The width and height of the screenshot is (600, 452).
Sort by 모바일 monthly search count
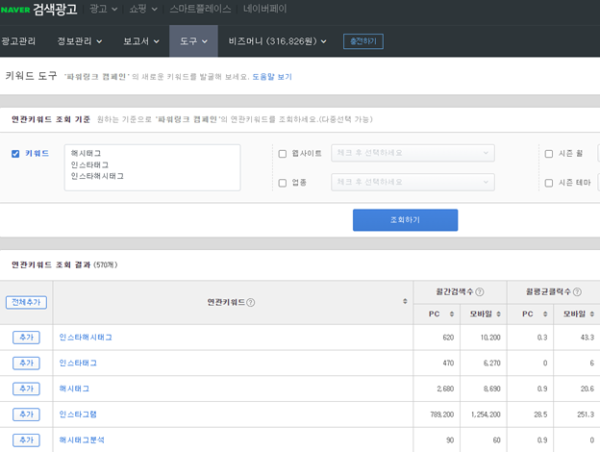(x=483, y=315)
